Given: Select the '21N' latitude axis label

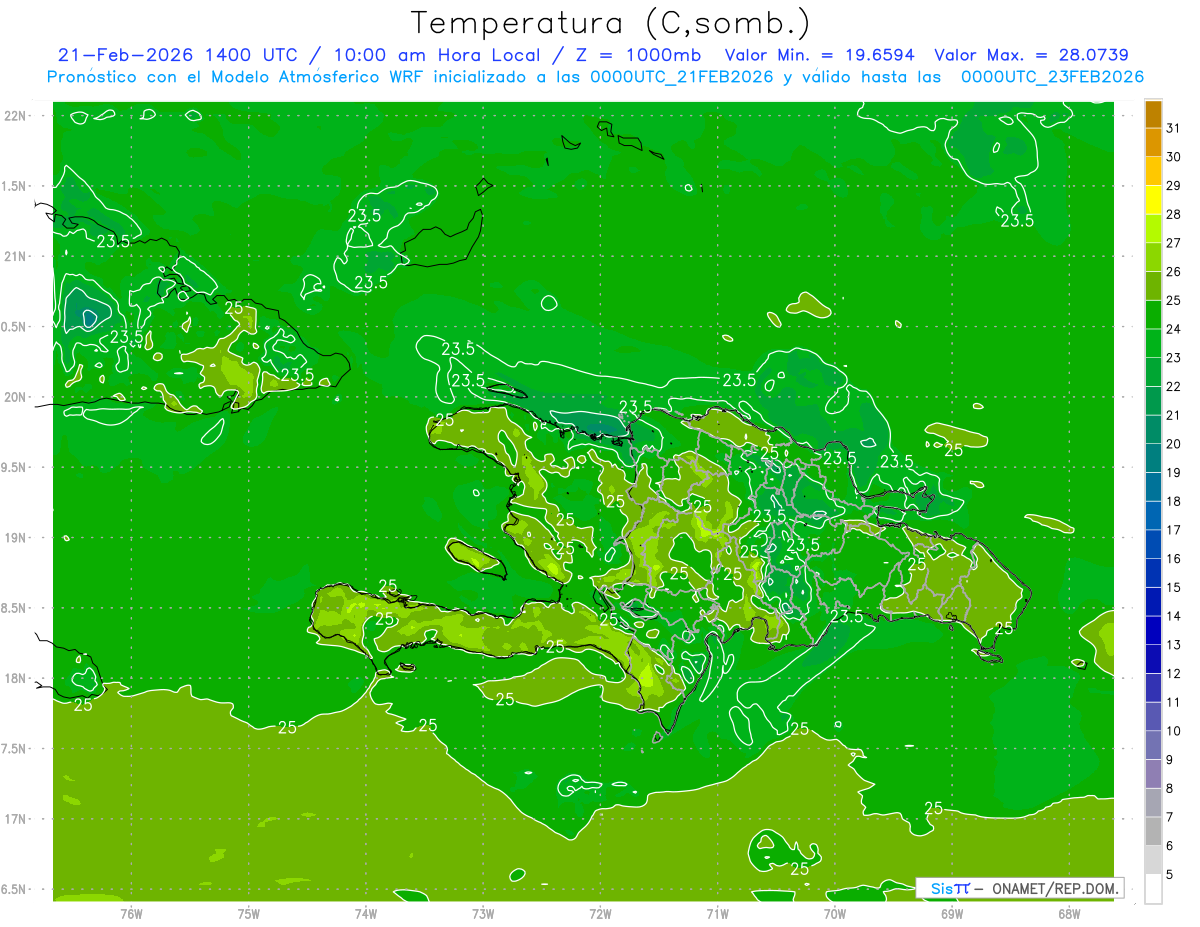Looking at the screenshot, I should click(14, 256).
